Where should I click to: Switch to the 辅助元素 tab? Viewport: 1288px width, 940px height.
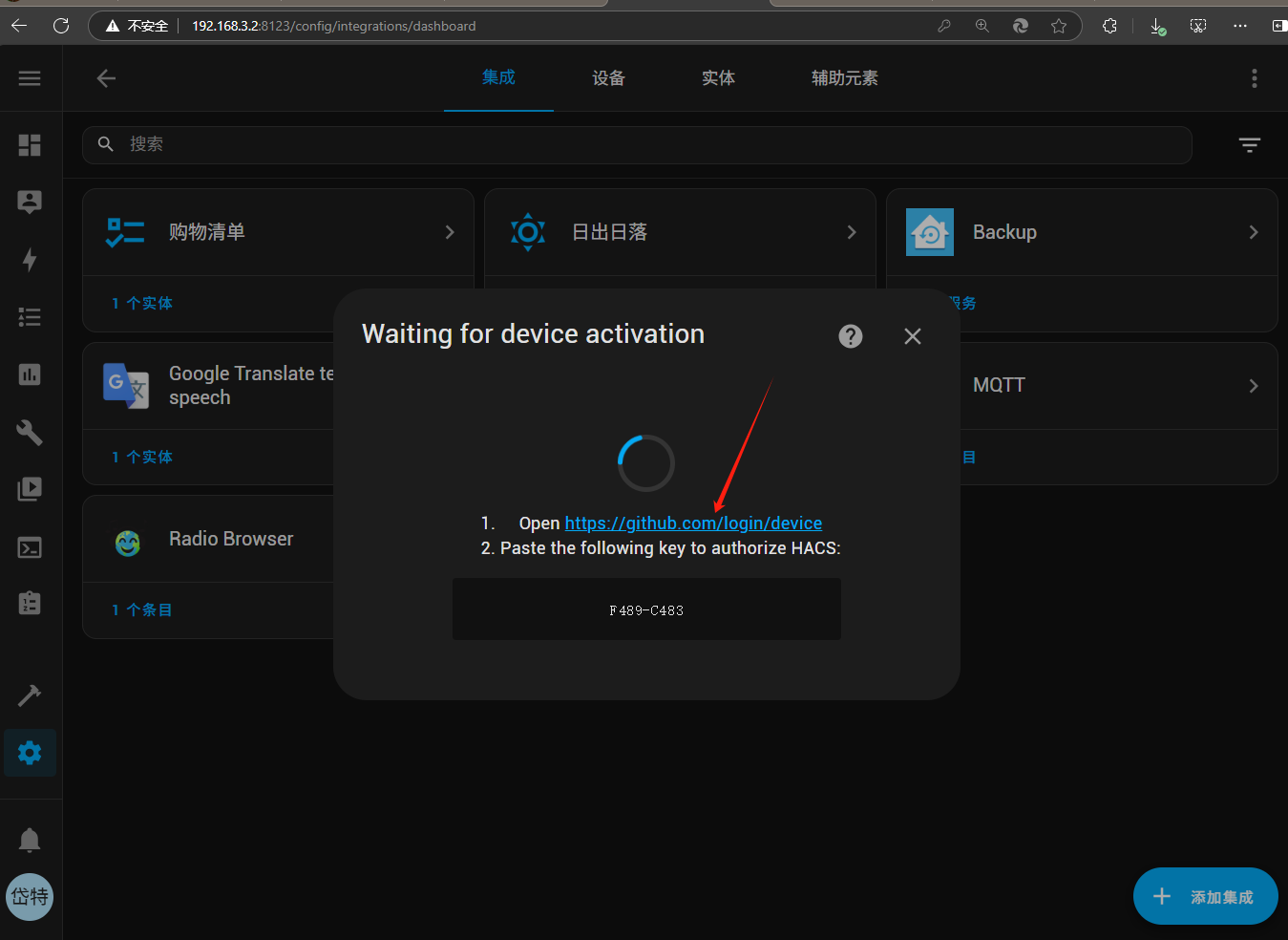tap(844, 78)
